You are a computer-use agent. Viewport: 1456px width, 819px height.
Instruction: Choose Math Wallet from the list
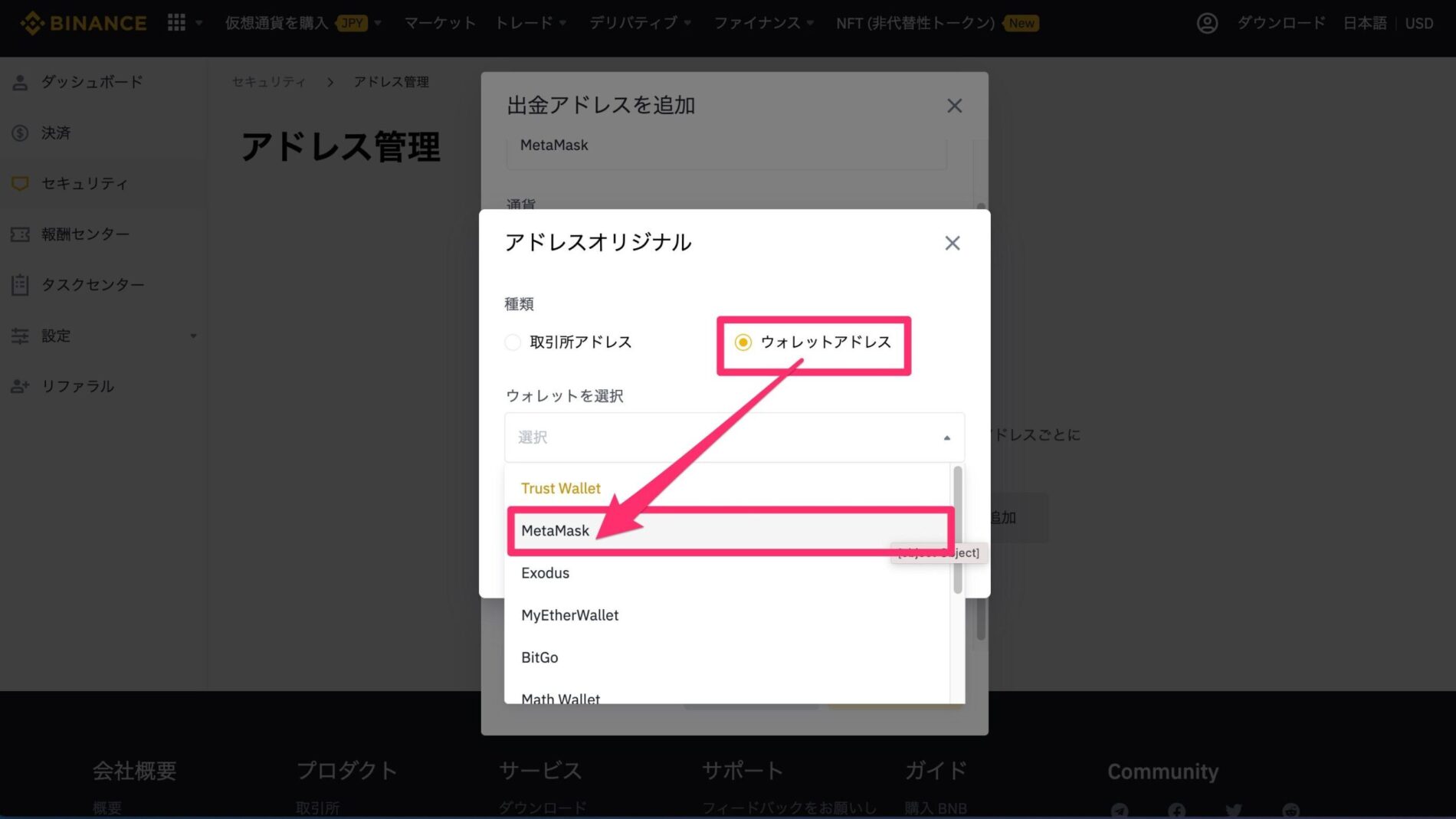[726, 696]
